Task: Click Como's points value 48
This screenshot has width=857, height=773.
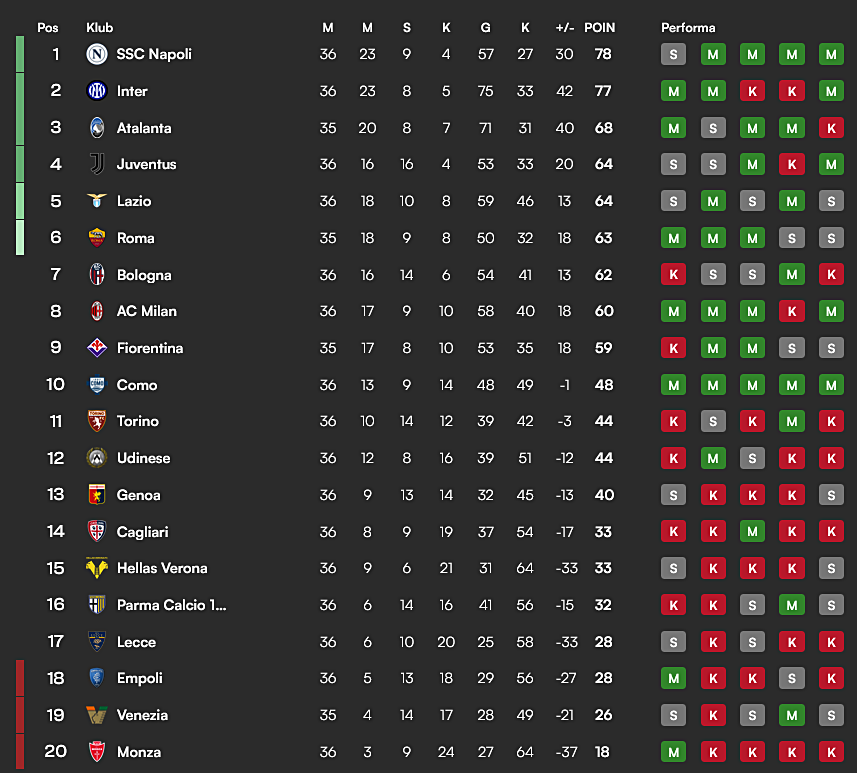Action: coord(604,385)
